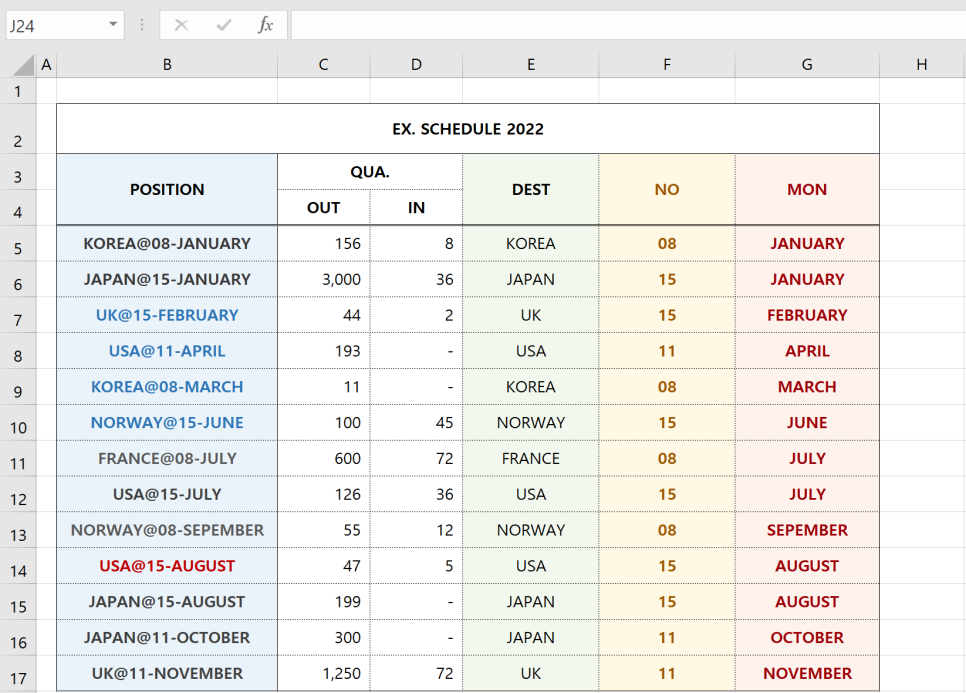This screenshot has width=966, height=693.
Task: Click the formula bar resize dots handle
Action: (x=142, y=25)
